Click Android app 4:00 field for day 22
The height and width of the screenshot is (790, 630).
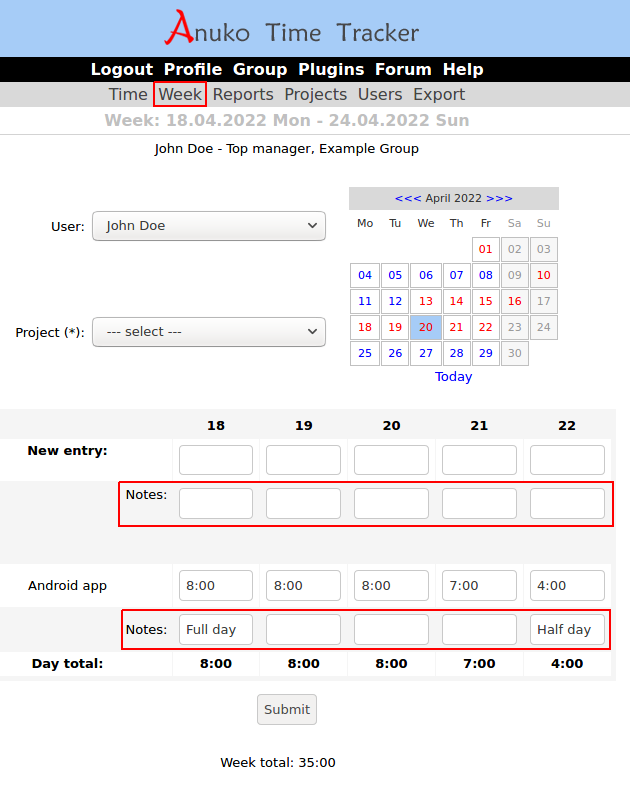click(x=567, y=585)
